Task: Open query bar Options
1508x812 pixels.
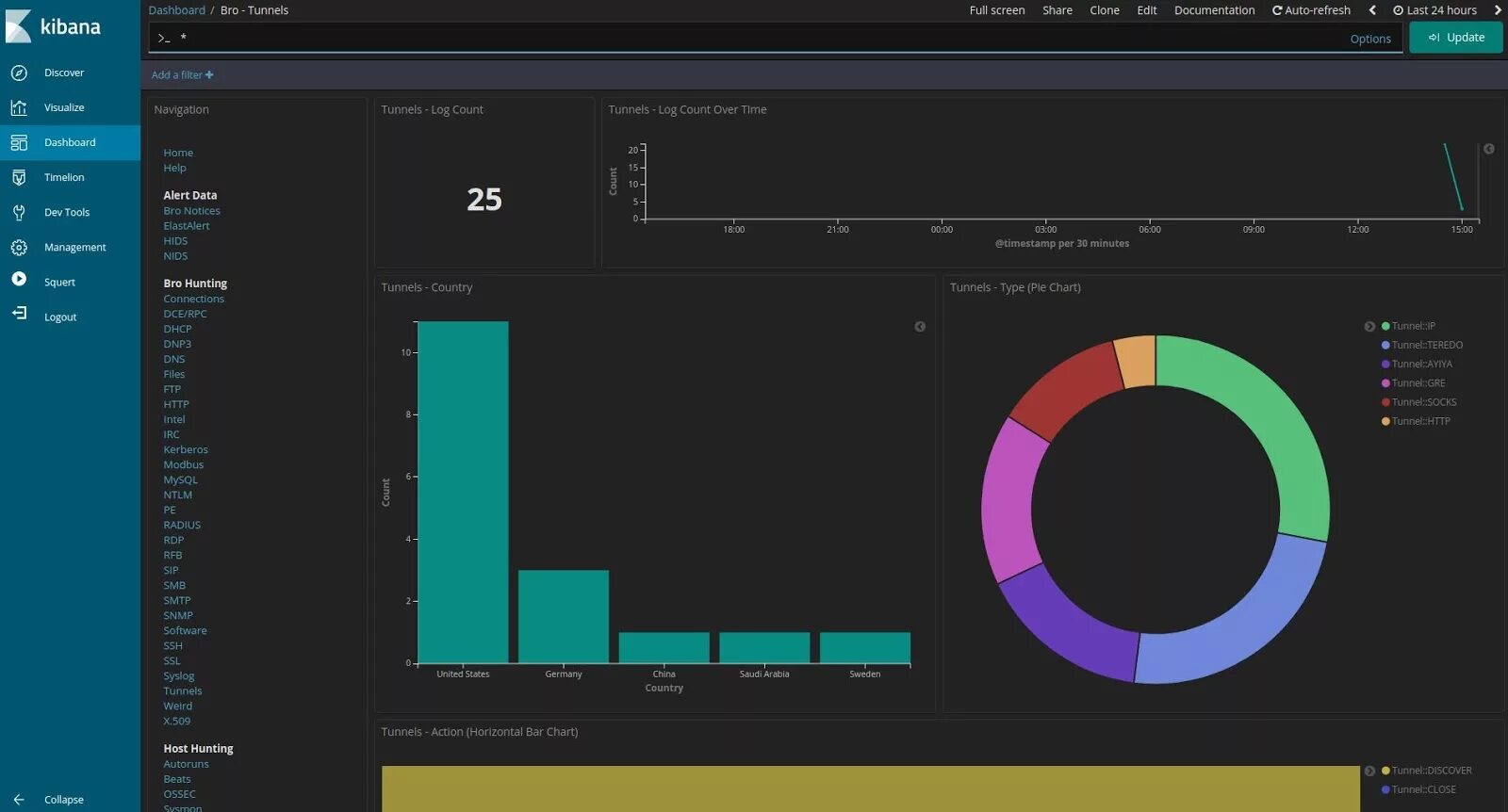Action: 1370,39
